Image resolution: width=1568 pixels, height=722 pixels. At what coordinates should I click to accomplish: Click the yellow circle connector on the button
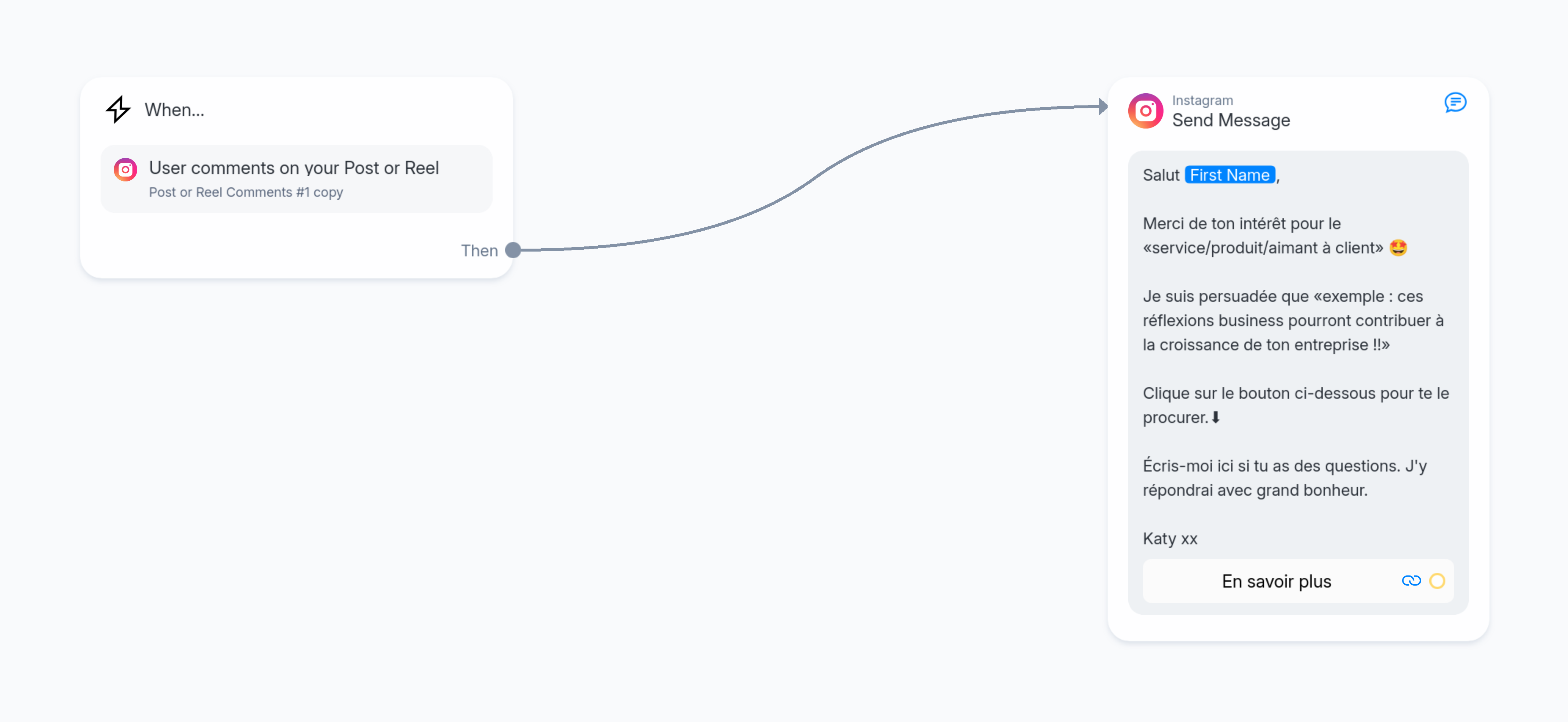click(1437, 581)
